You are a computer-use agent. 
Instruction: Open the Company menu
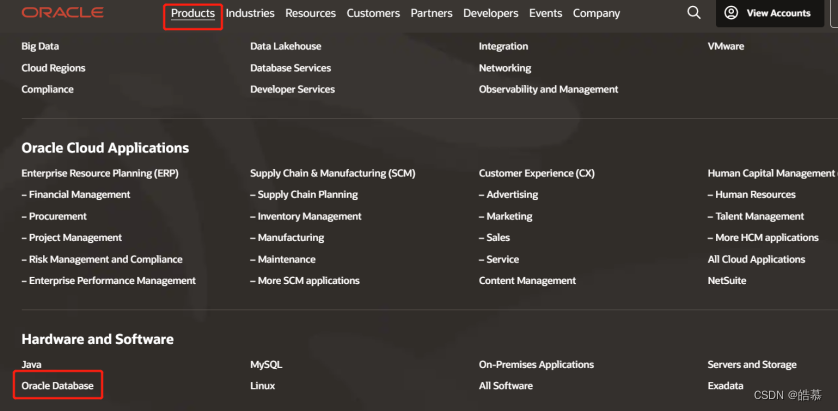(596, 13)
